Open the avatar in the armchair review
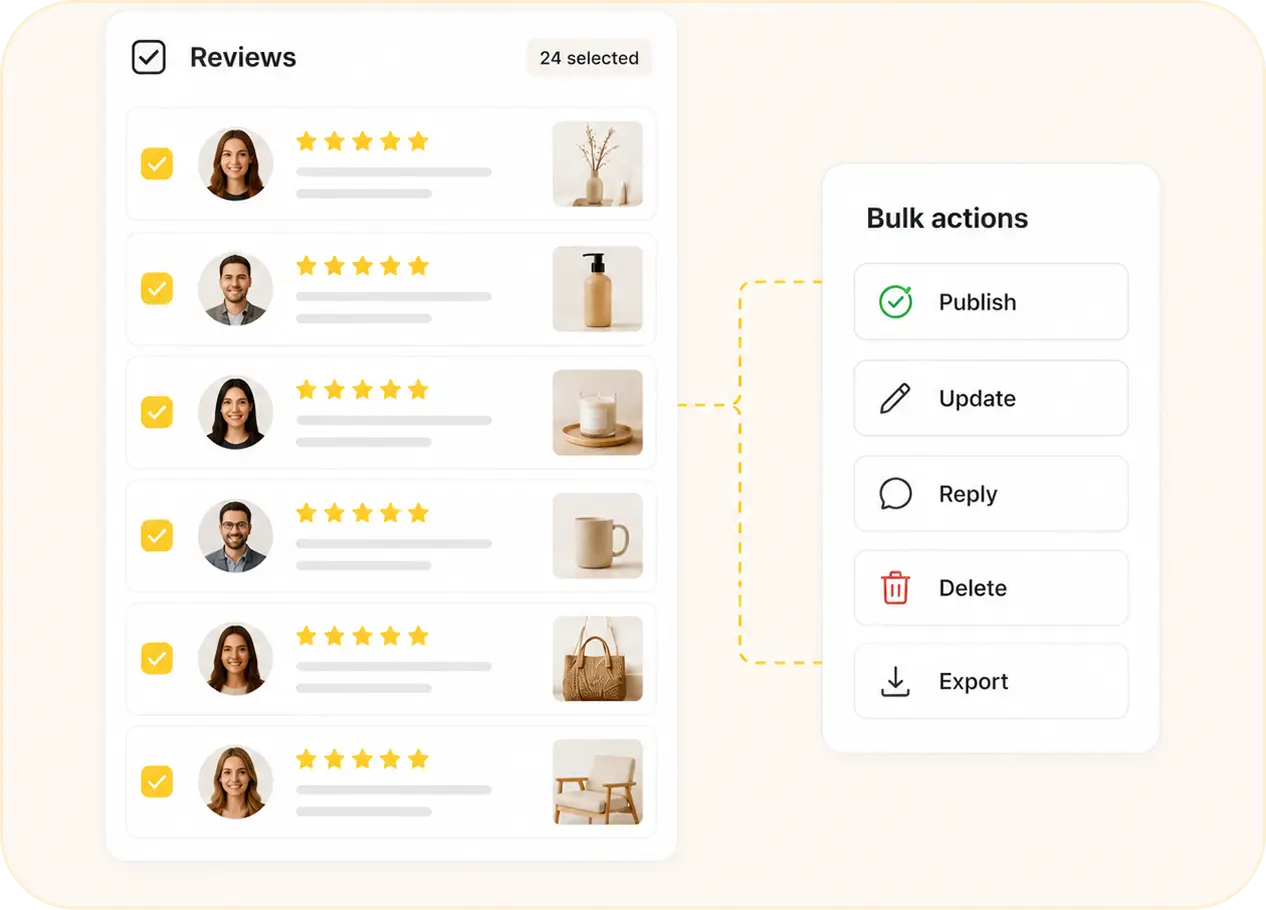1266x910 pixels. point(235,782)
